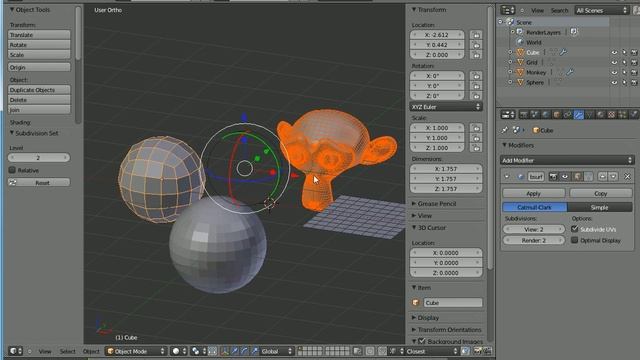Screen dimensions: 640x360
Task: Toggle Cube selectability cursor icon in outliner
Action: [624, 52]
